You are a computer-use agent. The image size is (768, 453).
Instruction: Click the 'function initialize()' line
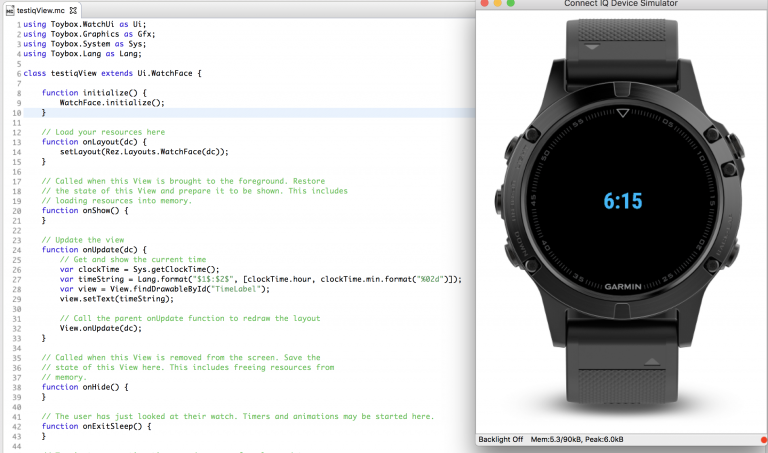click(94, 93)
